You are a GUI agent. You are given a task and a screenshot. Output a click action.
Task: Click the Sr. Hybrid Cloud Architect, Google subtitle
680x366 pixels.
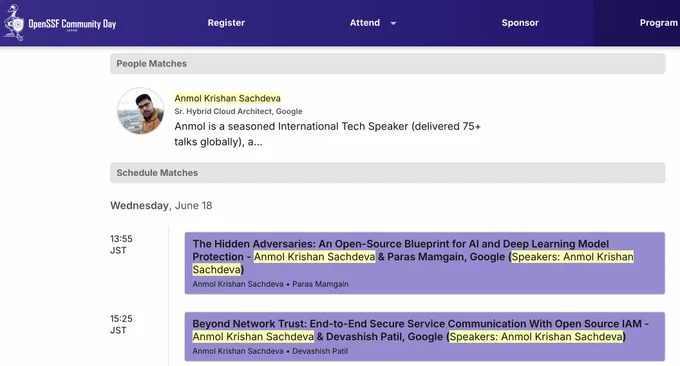[x=238, y=111]
